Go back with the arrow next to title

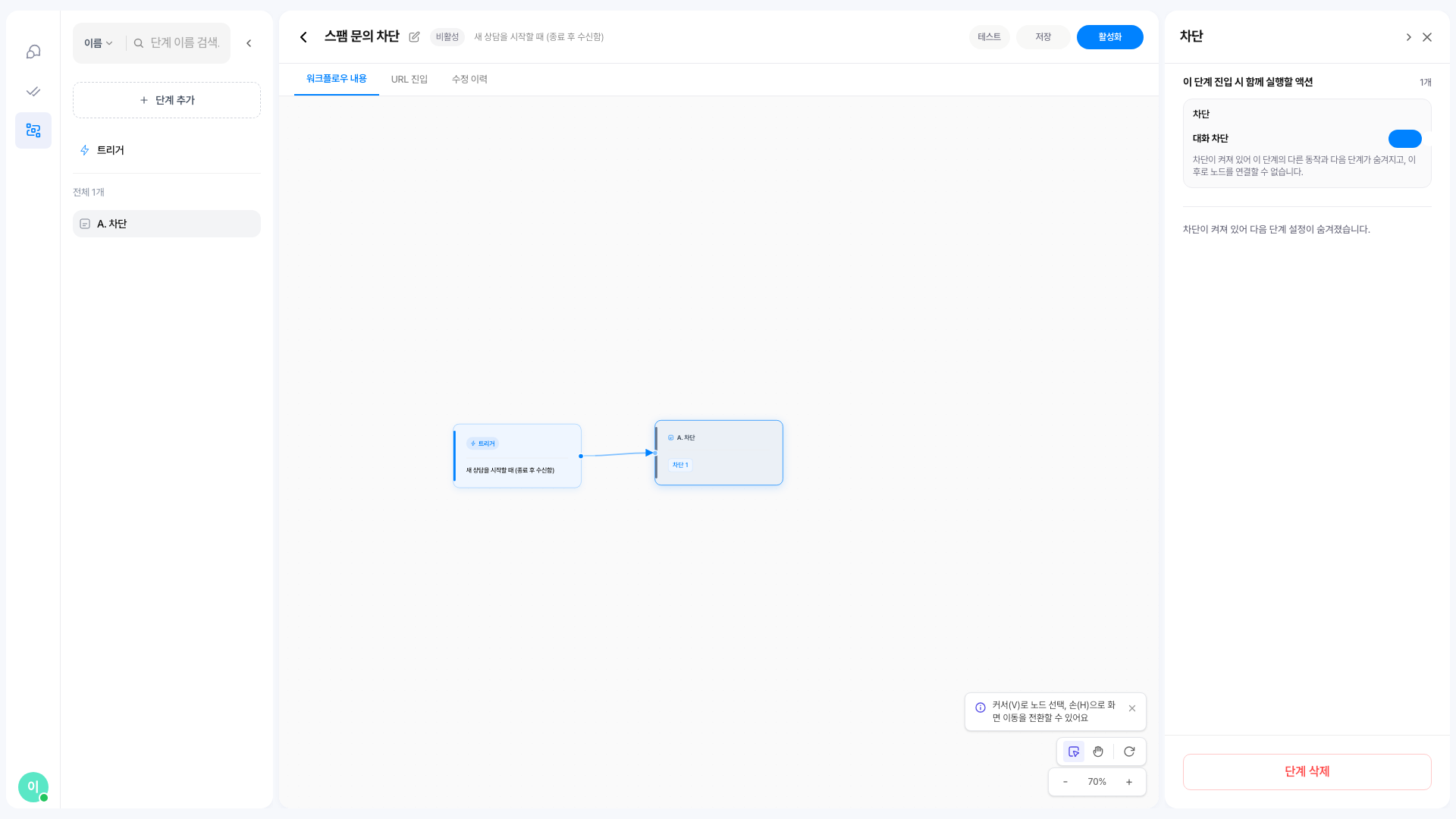(x=303, y=37)
